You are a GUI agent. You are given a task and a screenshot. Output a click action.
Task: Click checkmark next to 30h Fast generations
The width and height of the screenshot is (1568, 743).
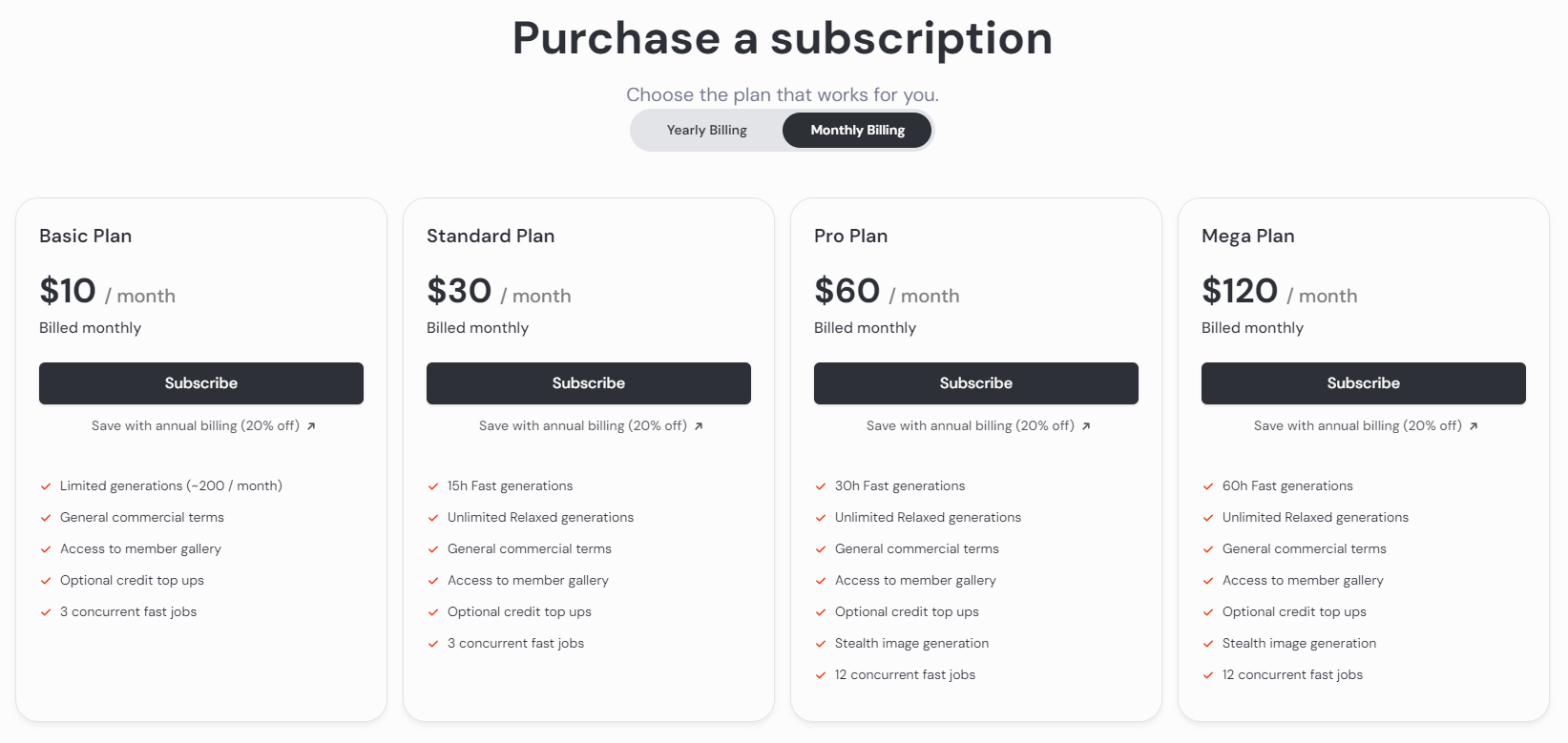[x=821, y=486]
